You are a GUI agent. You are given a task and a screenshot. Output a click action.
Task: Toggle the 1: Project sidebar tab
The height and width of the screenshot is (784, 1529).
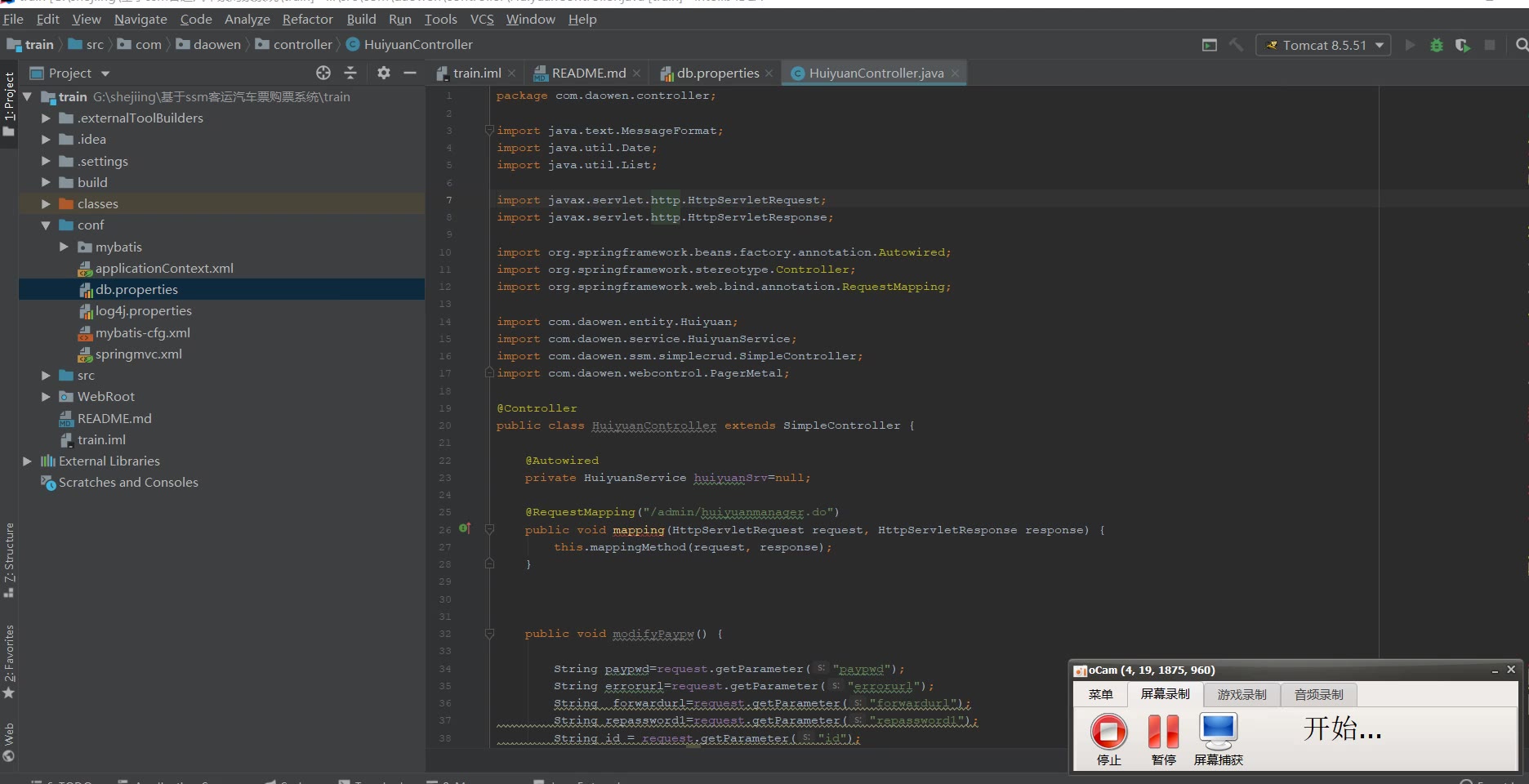point(9,102)
